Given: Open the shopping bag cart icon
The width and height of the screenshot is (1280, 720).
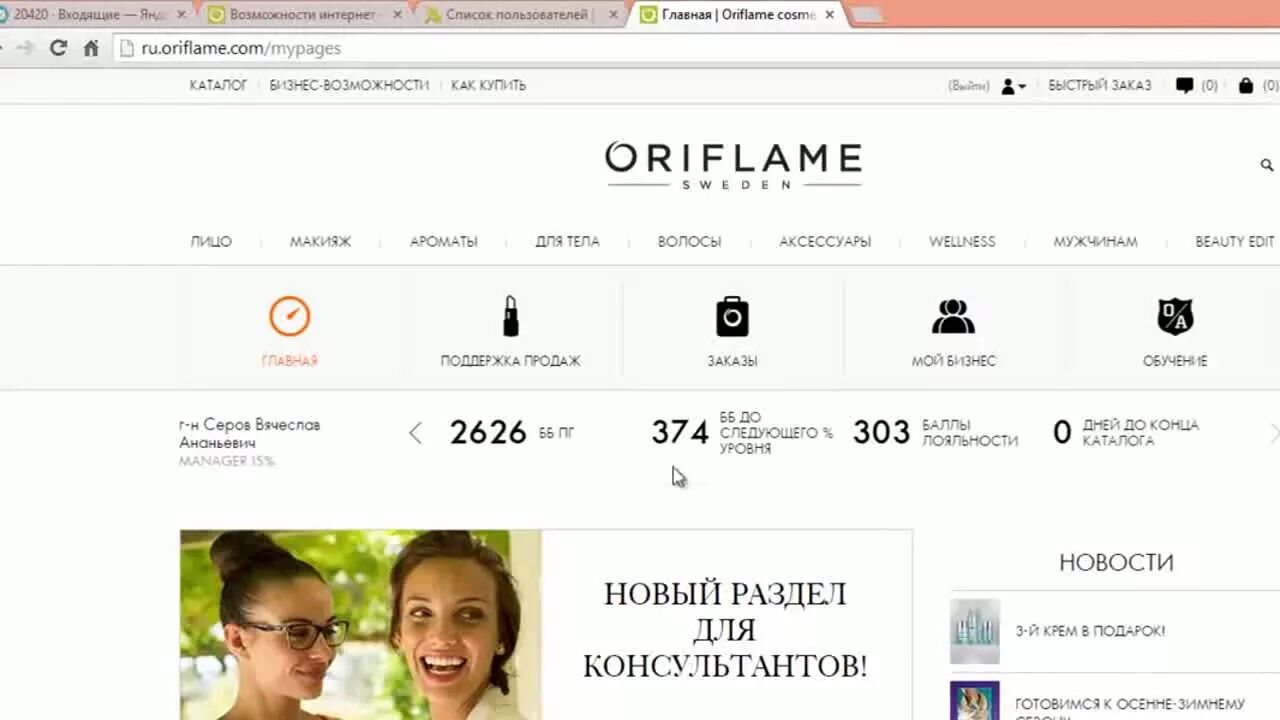Looking at the screenshot, I should pyautogui.click(x=1245, y=85).
